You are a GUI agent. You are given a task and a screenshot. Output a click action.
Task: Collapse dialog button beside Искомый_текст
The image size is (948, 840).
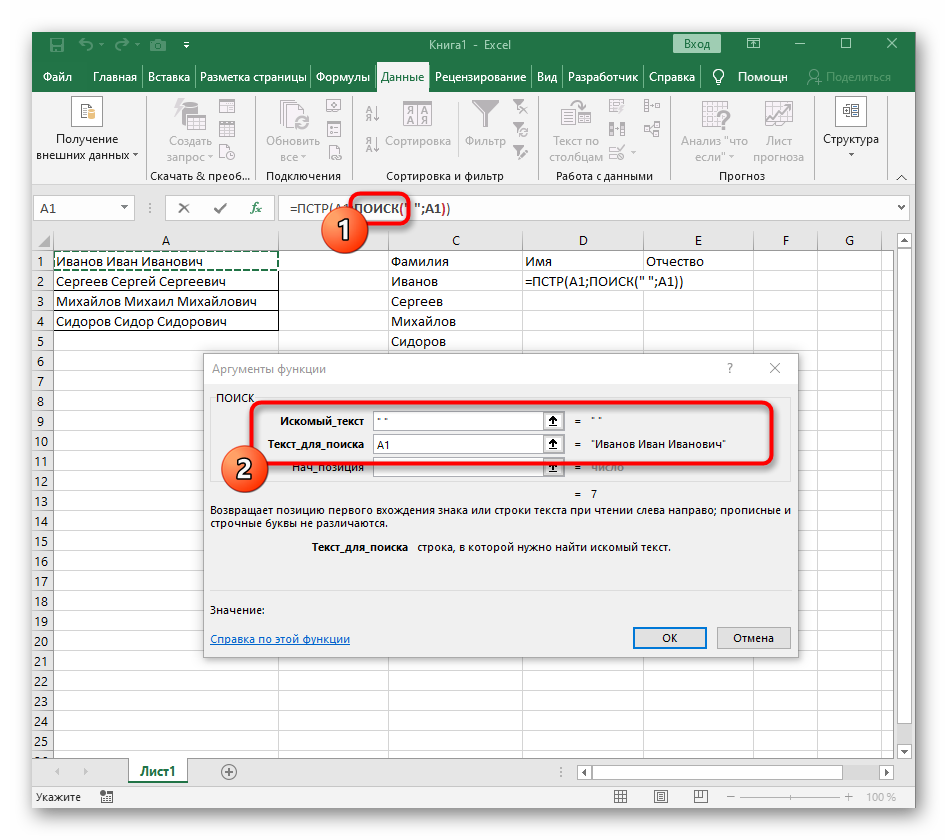[553, 420]
